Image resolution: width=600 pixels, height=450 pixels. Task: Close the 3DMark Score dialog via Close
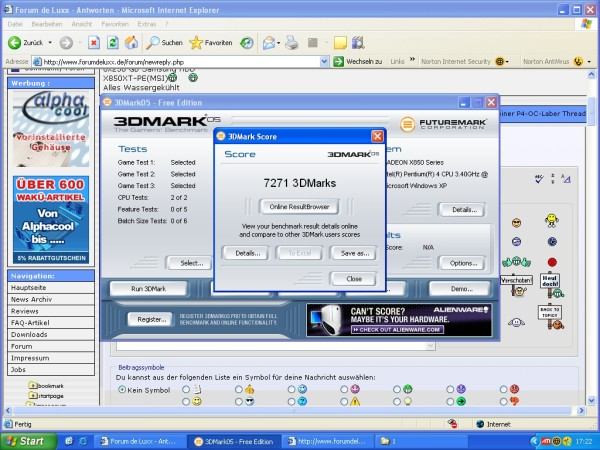[x=354, y=279]
